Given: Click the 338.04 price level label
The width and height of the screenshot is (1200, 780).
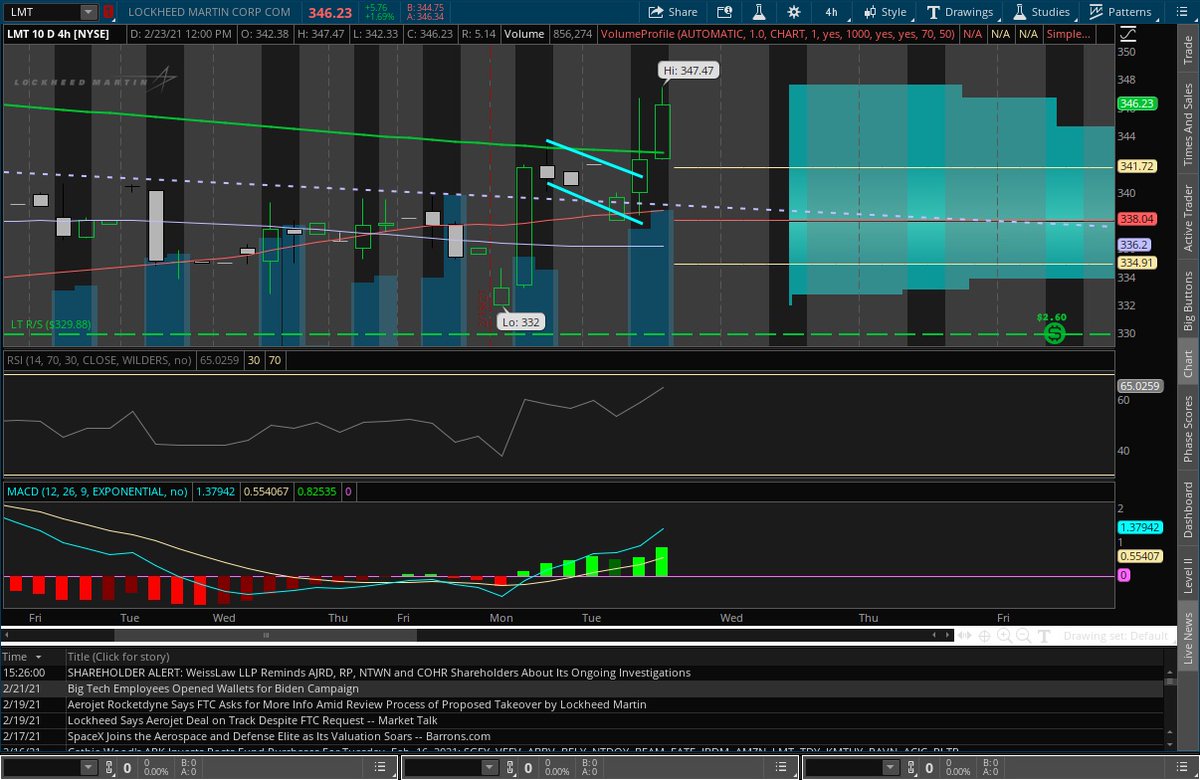Looking at the screenshot, I should pyautogui.click(x=1138, y=219).
